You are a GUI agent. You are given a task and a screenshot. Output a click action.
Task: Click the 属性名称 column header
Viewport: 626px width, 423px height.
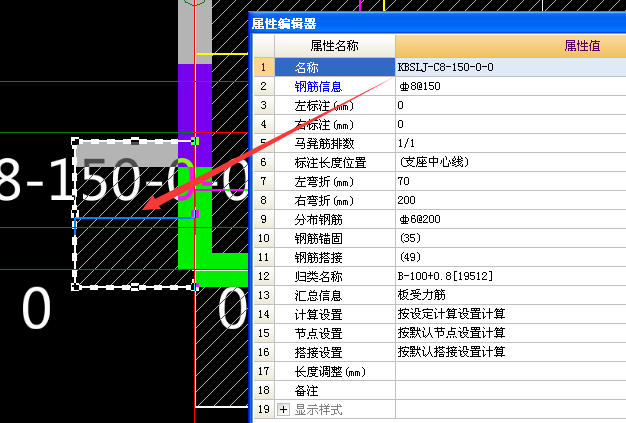pyautogui.click(x=335, y=46)
